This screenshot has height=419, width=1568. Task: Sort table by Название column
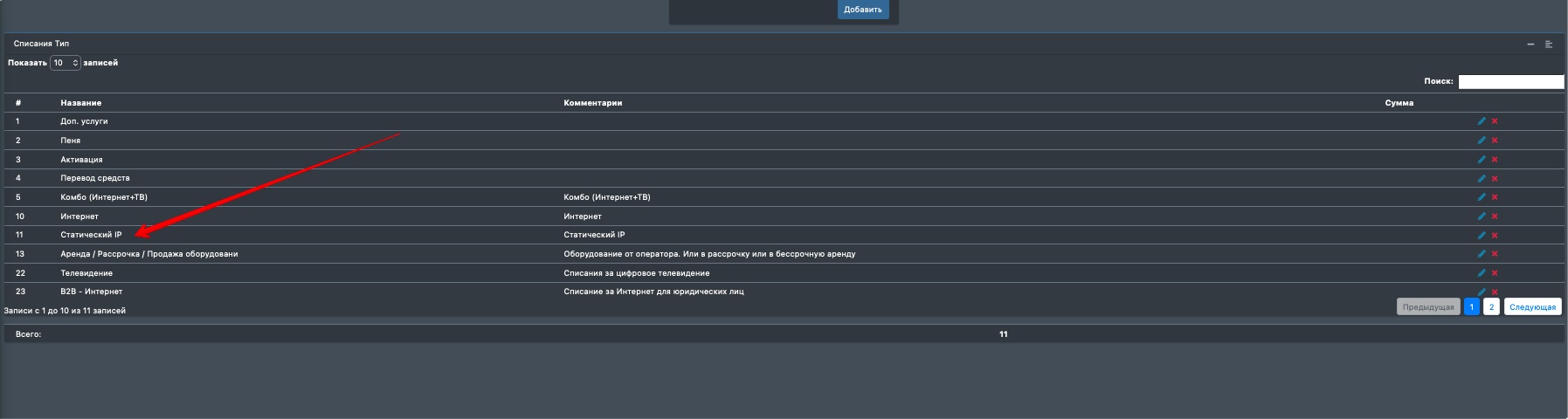point(81,103)
